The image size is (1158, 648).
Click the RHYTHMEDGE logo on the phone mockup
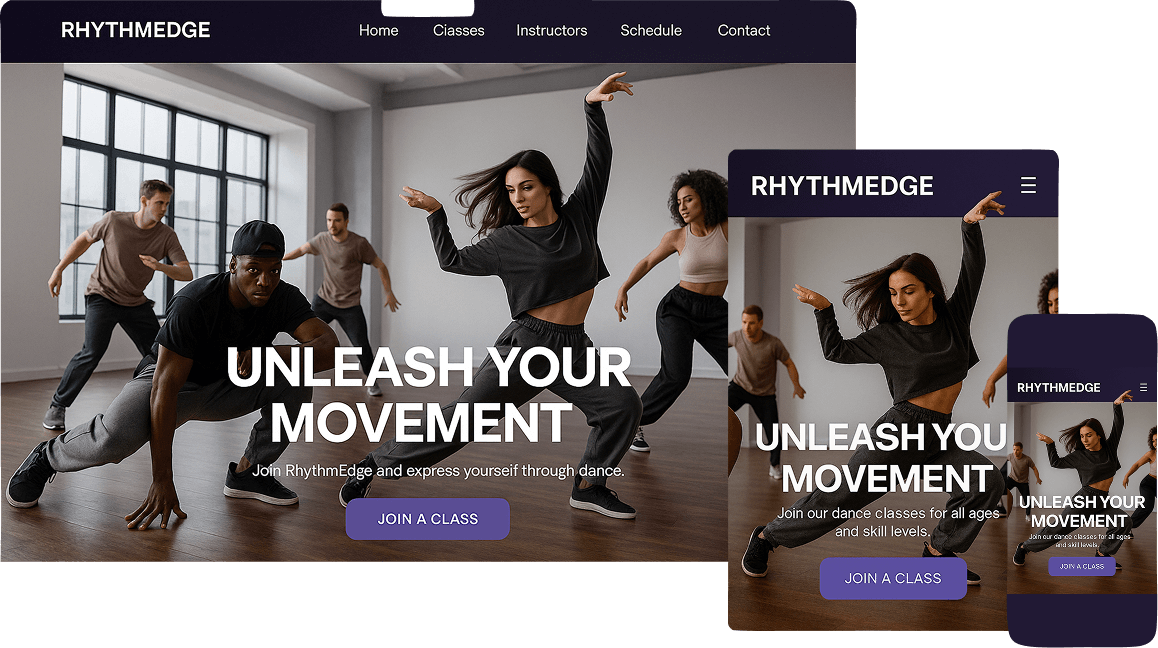1058,388
